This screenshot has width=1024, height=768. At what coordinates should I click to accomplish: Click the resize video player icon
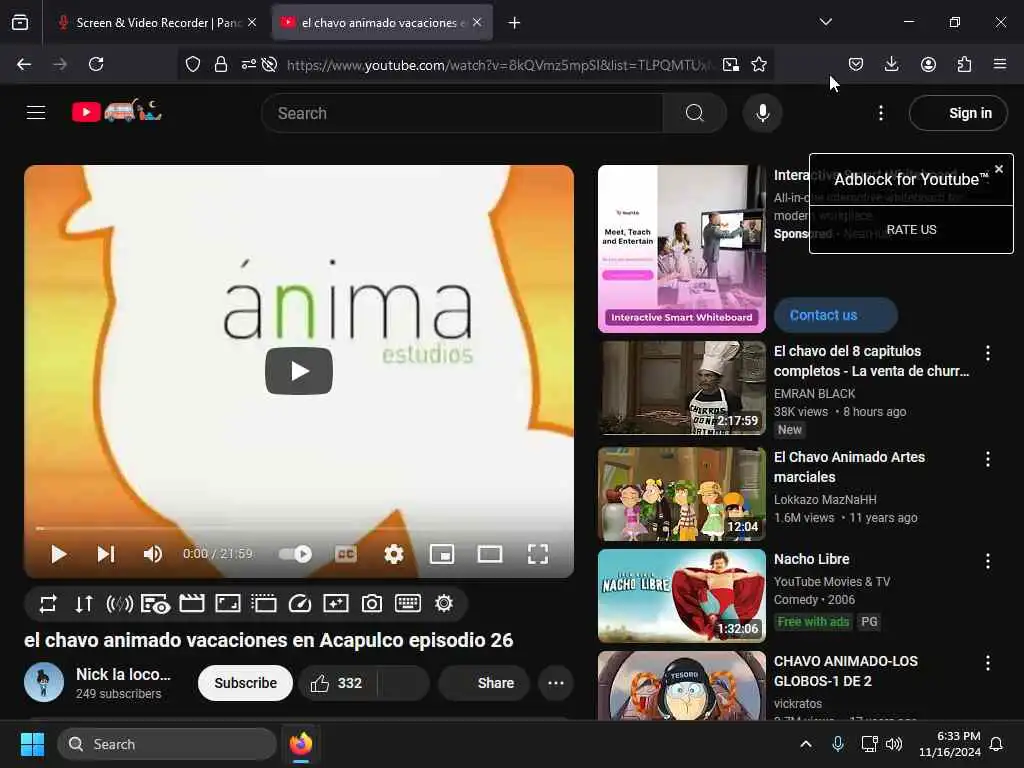228,603
